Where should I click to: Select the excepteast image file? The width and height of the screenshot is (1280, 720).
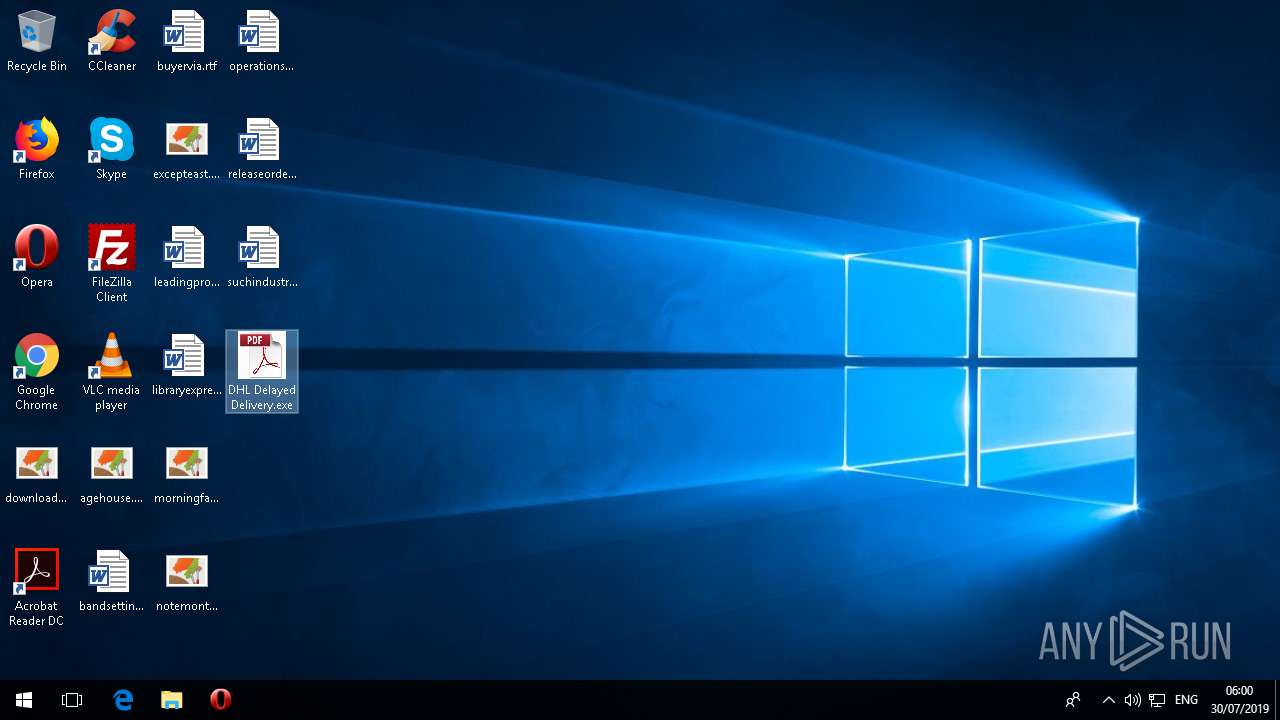(186, 150)
